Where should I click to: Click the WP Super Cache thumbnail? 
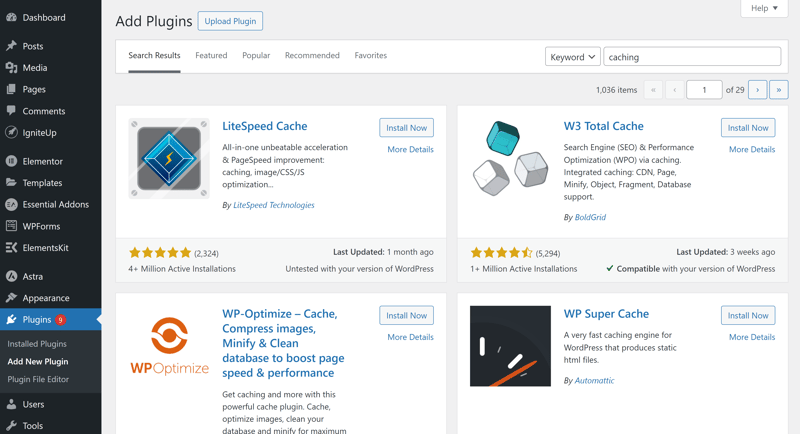pos(510,346)
